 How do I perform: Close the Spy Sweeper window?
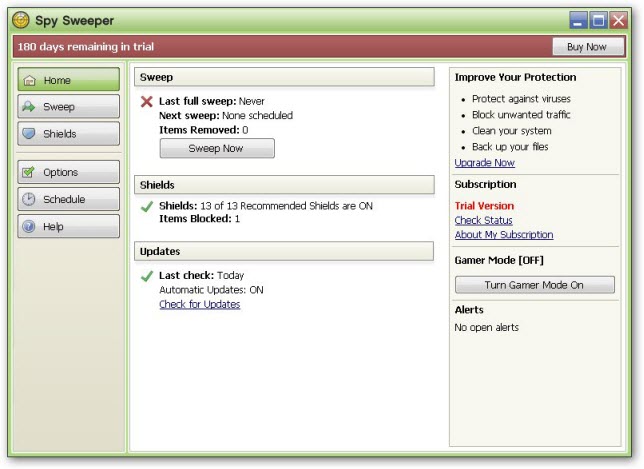click(x=618, y=20)
